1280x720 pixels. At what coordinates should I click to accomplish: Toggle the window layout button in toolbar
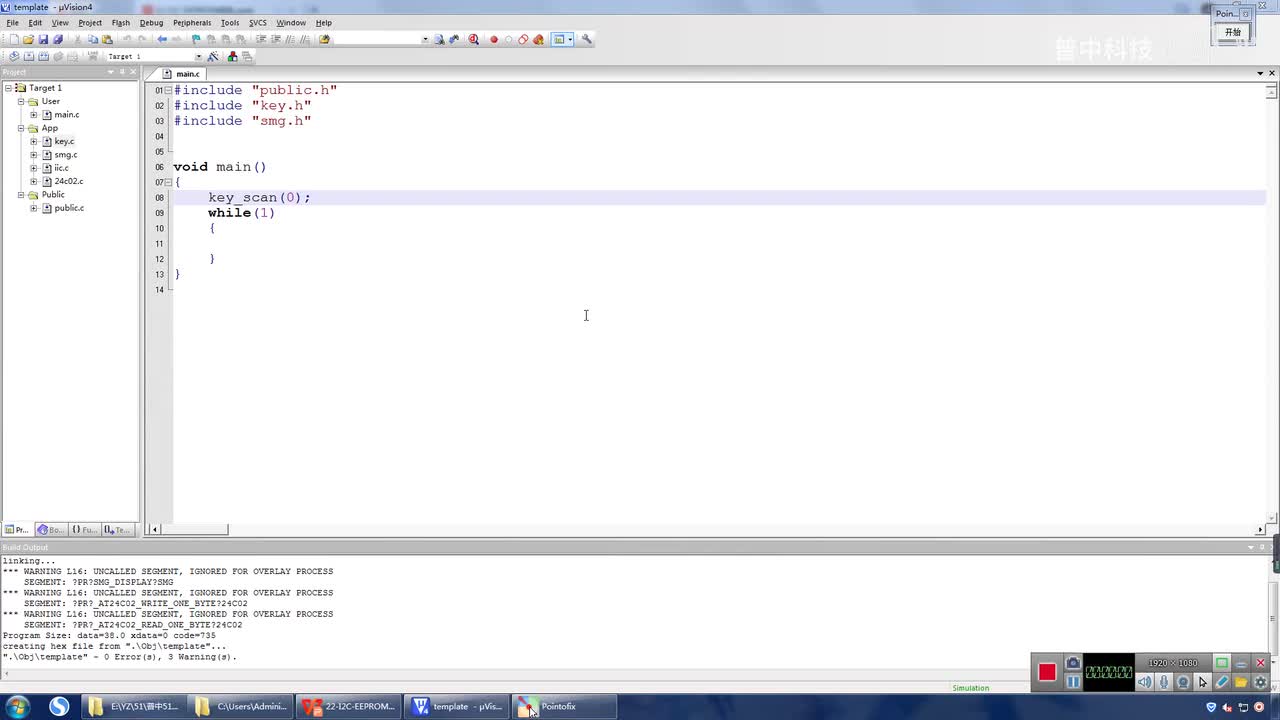click(x=560, y=40)
